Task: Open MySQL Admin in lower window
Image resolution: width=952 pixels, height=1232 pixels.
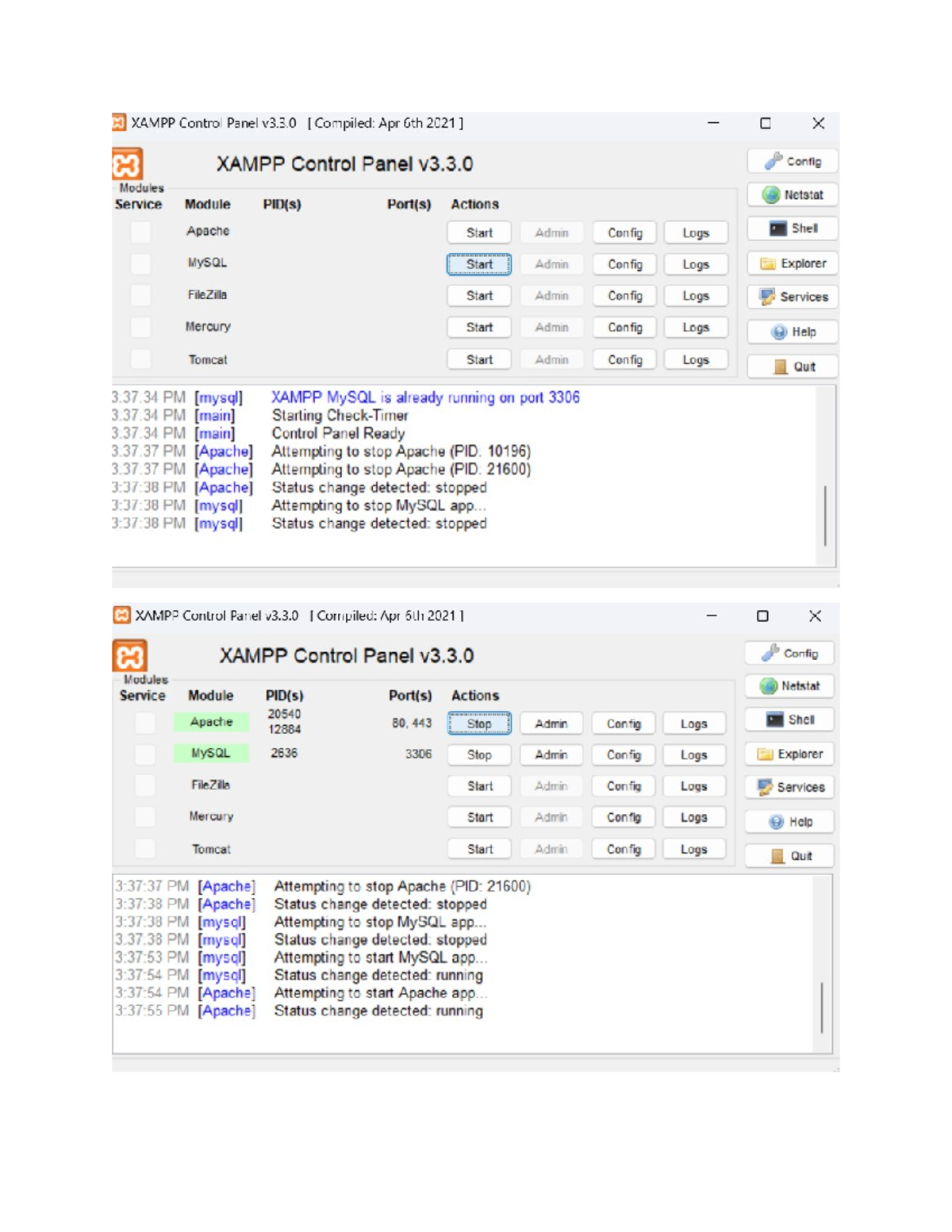Action: (x=551, y=755)
